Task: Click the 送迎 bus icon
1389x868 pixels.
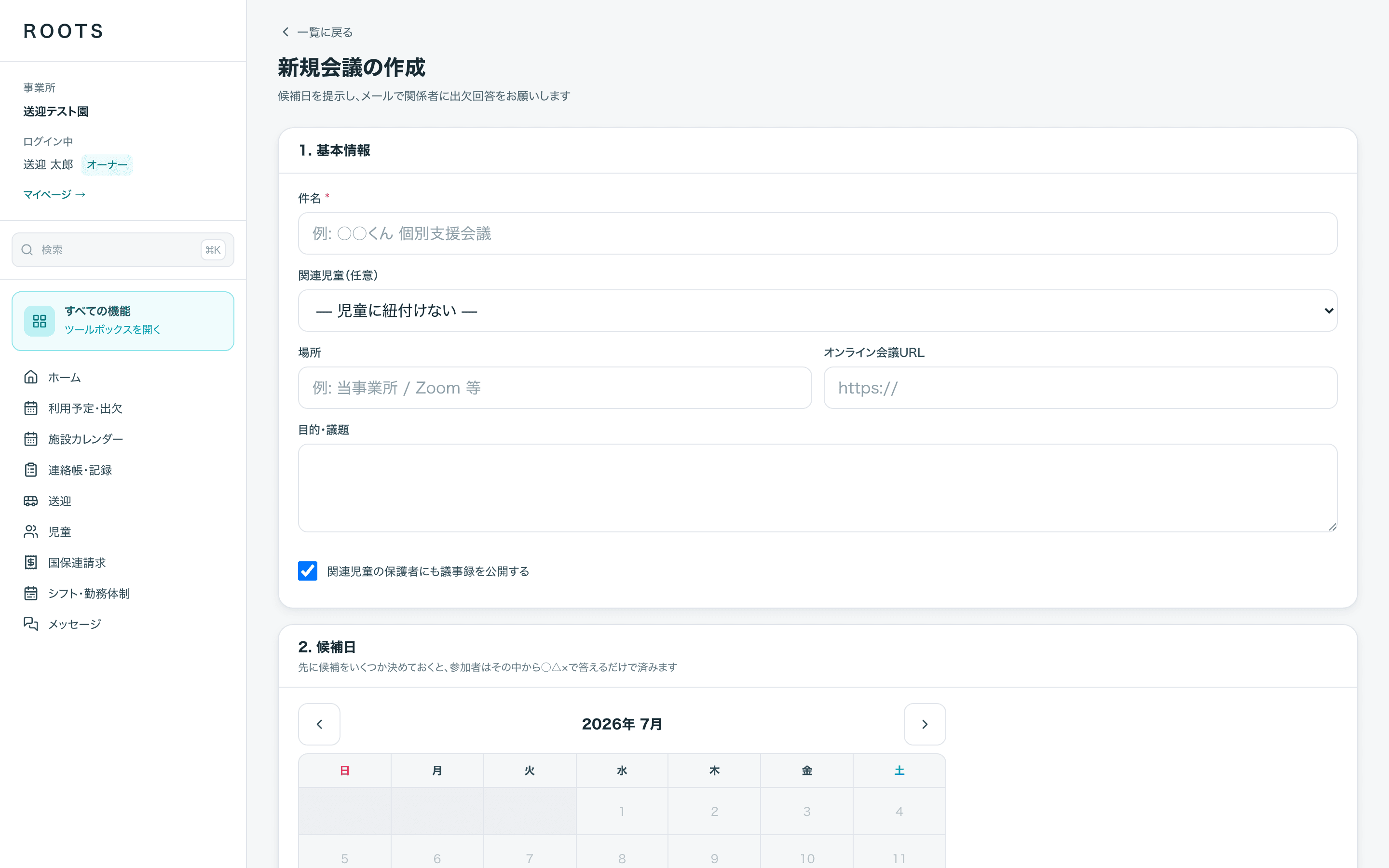Action: click(31, 501)
